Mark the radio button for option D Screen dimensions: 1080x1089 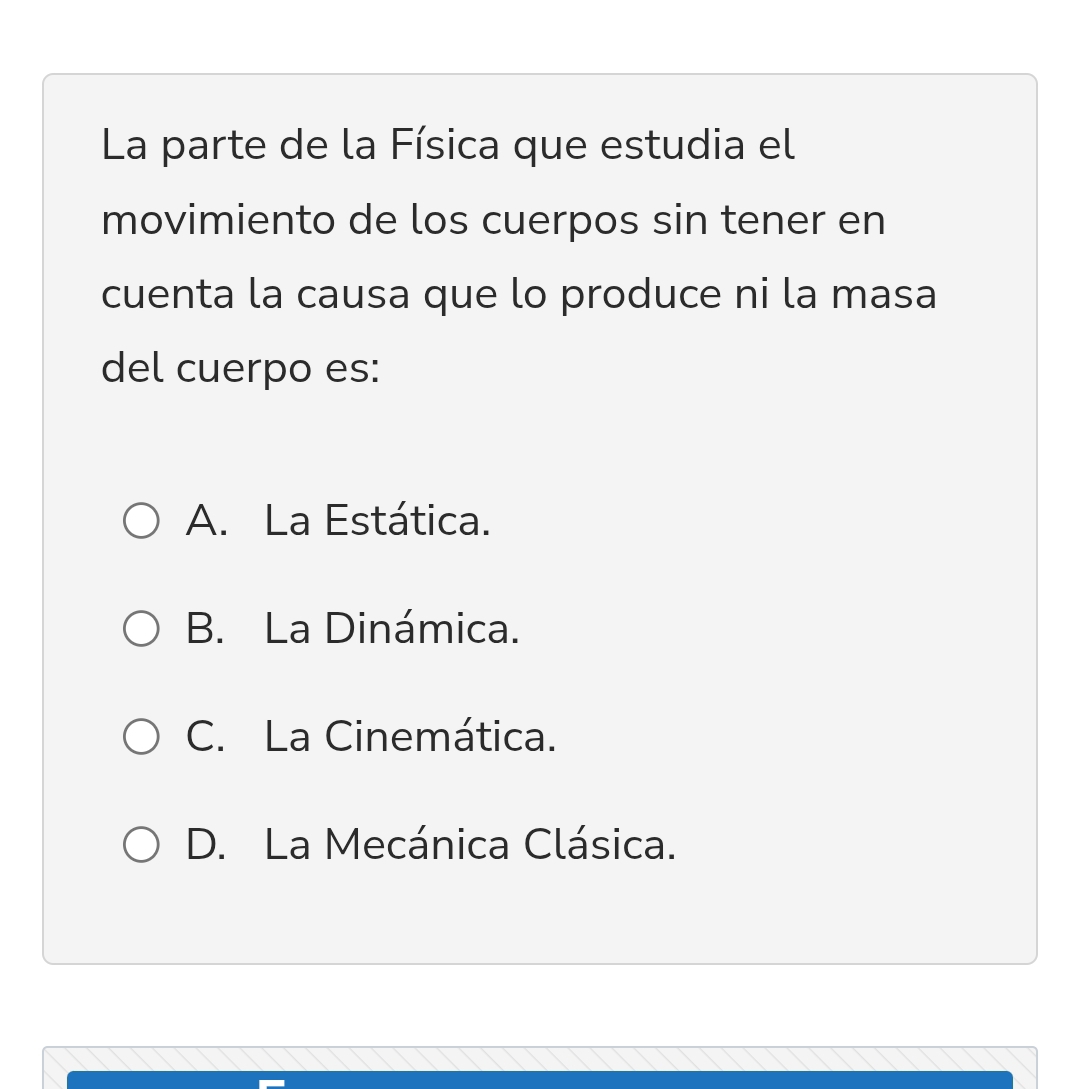click(x=141, y=845)
